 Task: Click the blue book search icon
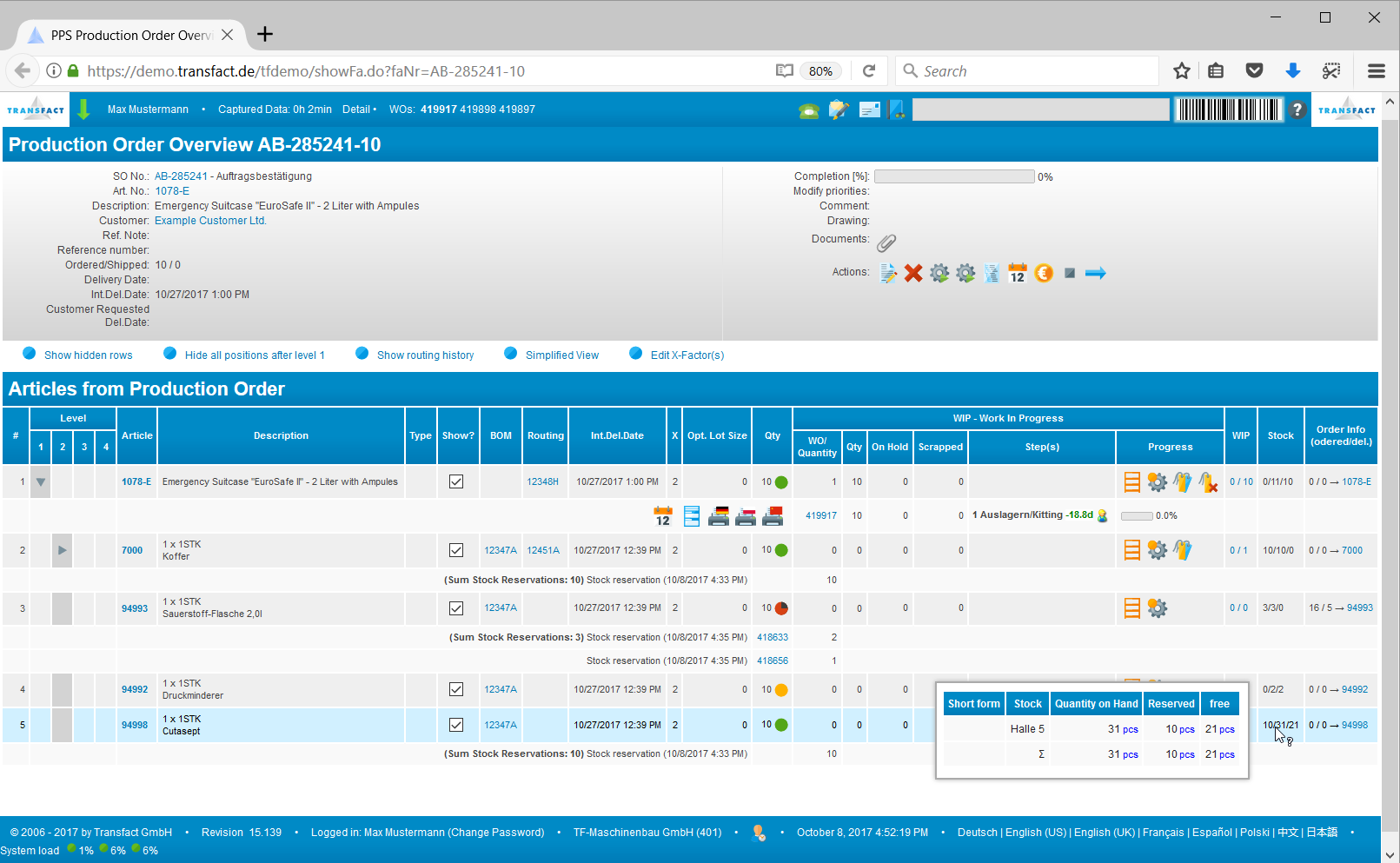pyautogui.click(x=897, y=110)
